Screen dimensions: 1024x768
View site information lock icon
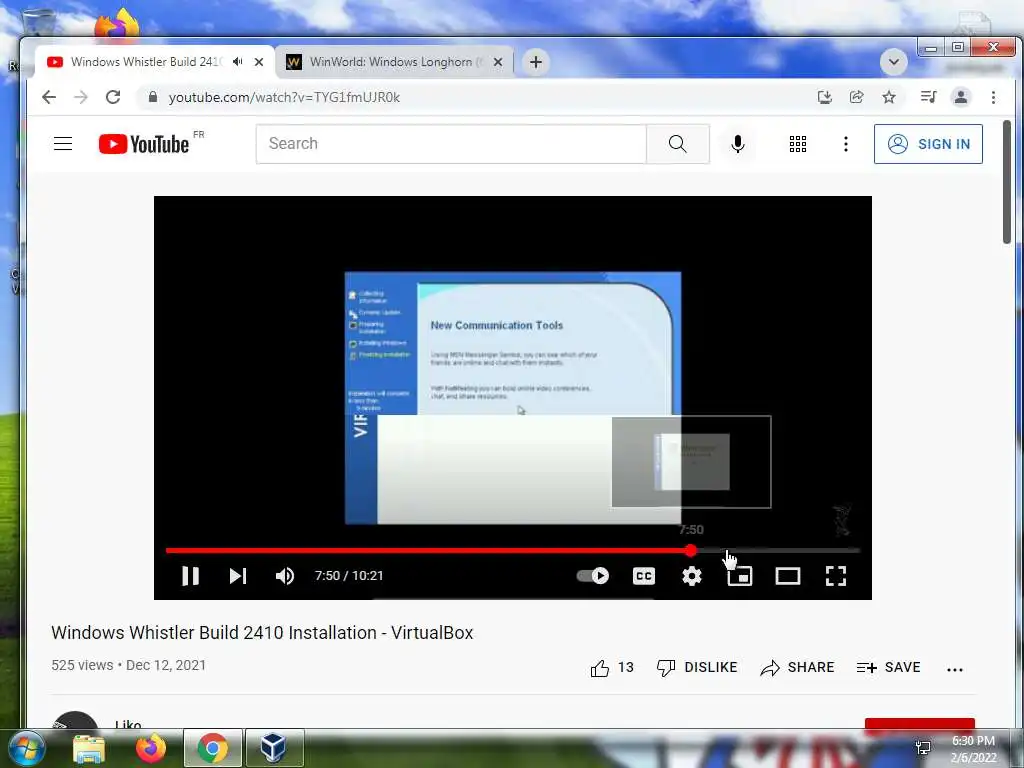(153, 97)
